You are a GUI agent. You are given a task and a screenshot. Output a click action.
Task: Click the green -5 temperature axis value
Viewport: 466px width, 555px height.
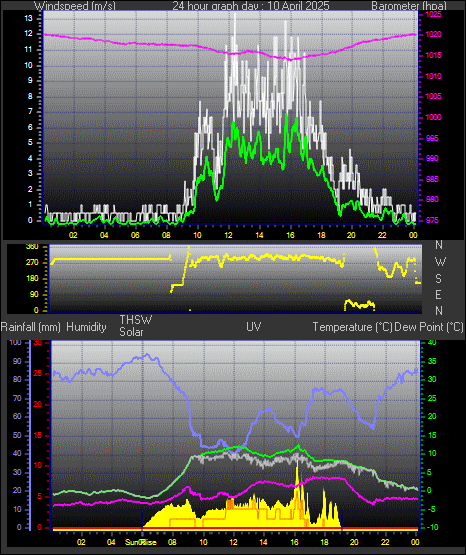tap(432, 509)
